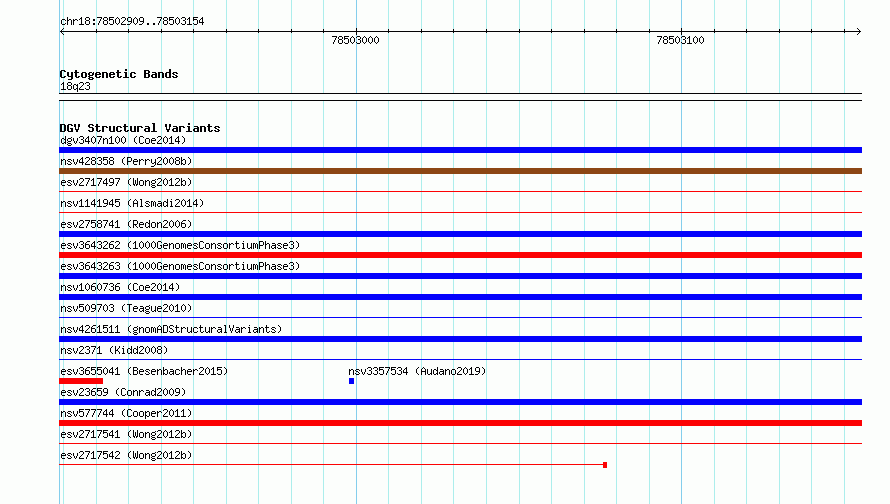Viewport: 890px width, 504px height.
Task: Click blue bar under nsv1060736
Action: 460,297
